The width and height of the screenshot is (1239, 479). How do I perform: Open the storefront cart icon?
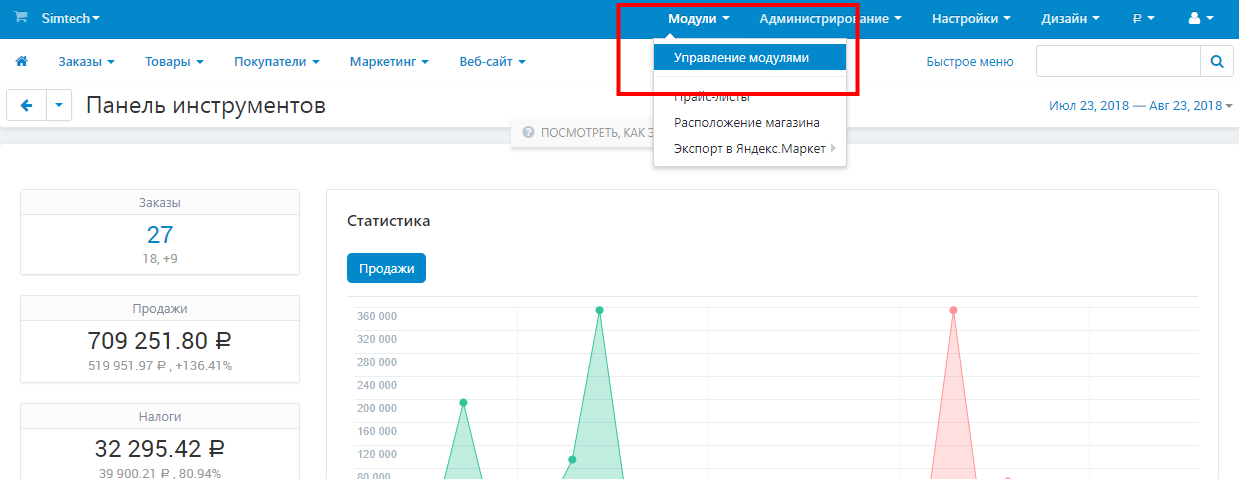[20, 18]
